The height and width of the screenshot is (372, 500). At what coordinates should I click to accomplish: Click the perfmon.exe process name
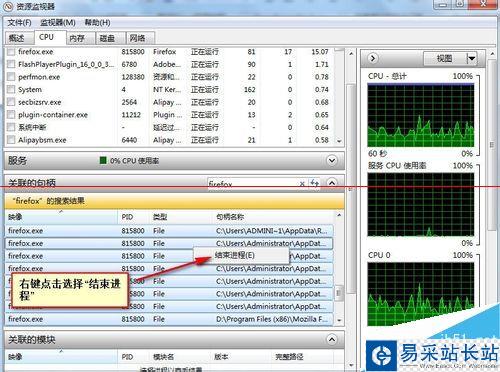39,77
